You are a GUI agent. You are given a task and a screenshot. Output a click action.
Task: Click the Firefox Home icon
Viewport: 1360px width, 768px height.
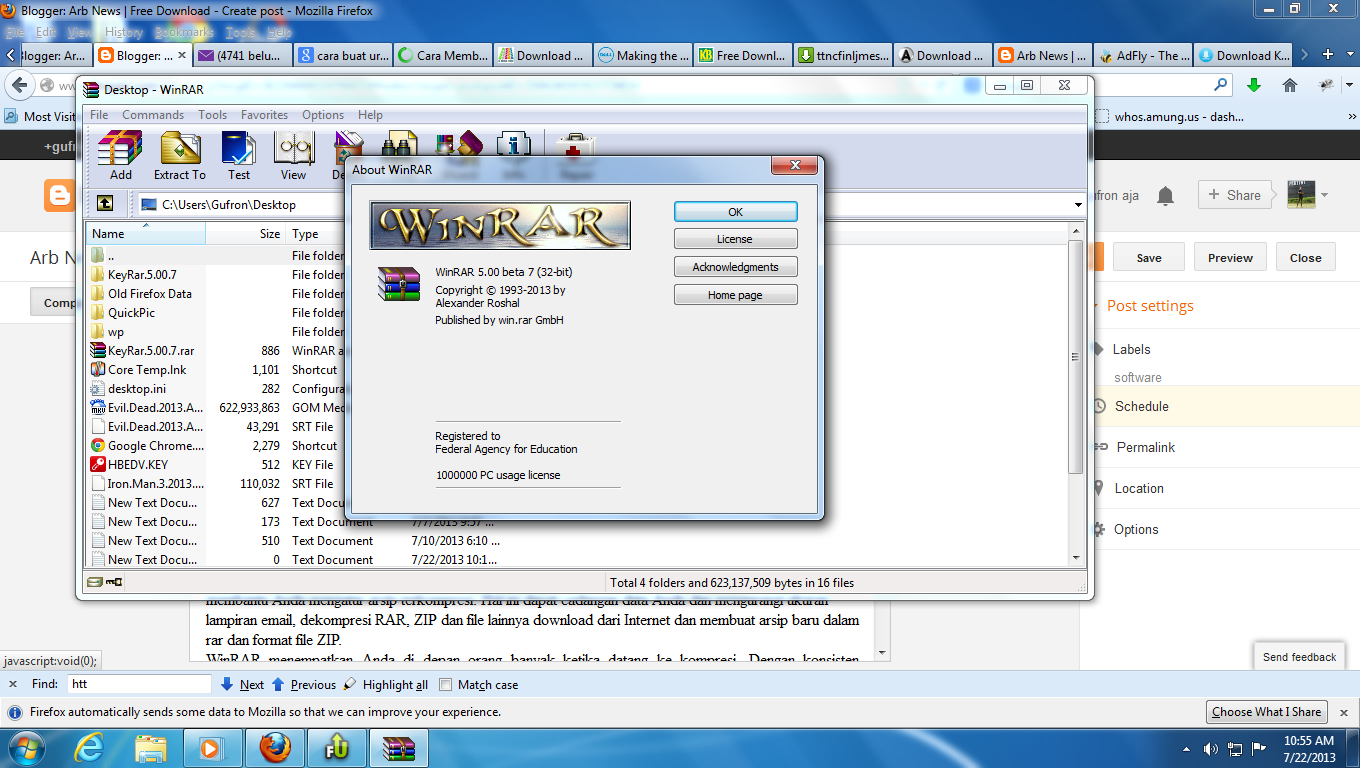click(1290, 85)
